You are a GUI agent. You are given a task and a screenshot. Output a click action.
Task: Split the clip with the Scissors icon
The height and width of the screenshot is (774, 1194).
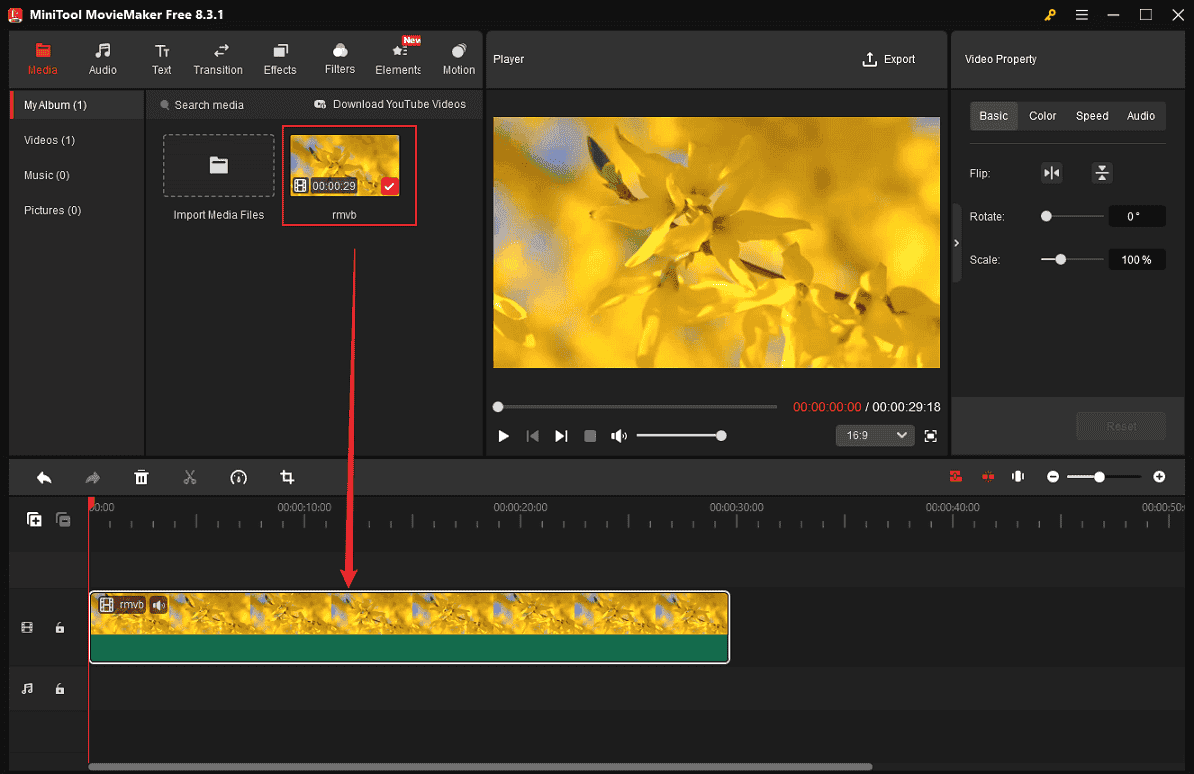(x=190, y=477)
